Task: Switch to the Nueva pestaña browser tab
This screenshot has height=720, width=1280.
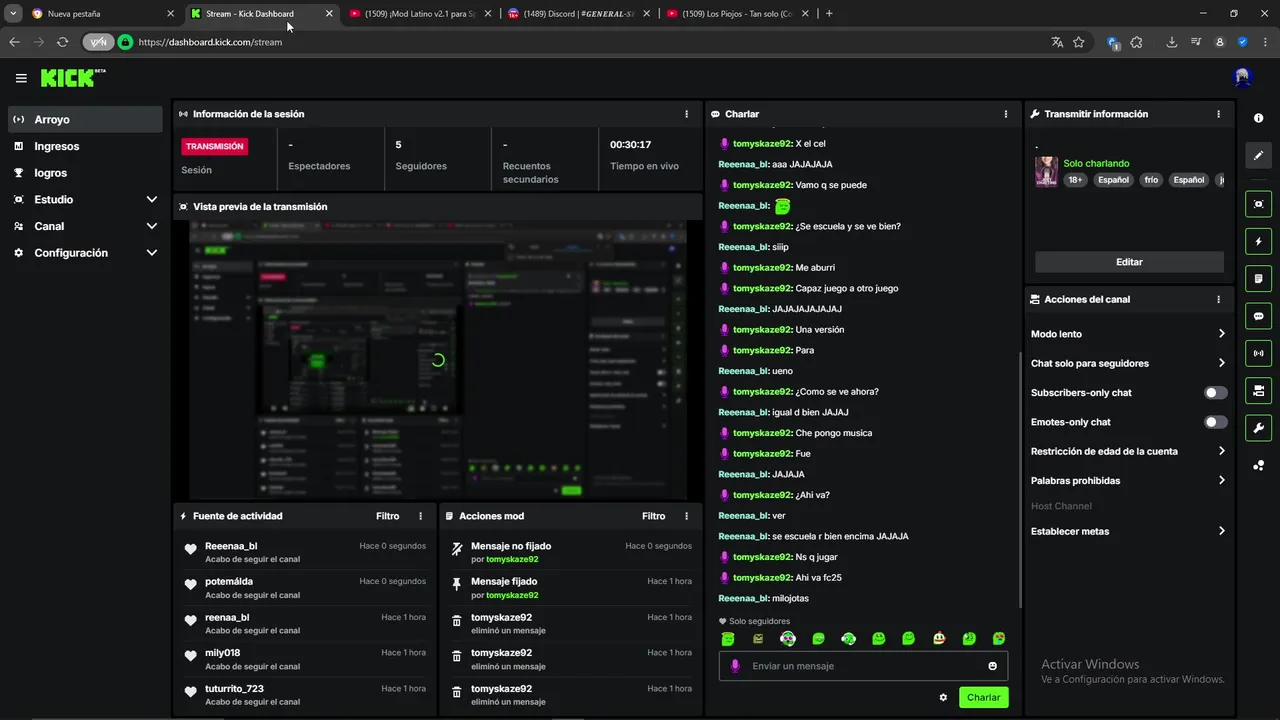Action: (100, 14)
